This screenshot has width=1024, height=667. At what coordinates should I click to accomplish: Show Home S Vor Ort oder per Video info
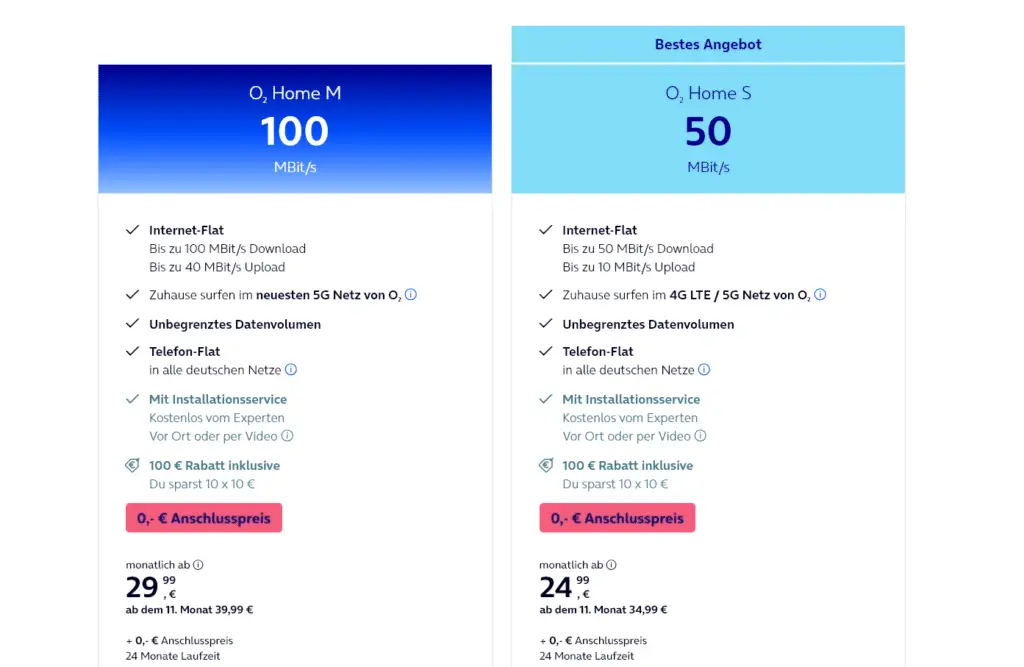700,436
